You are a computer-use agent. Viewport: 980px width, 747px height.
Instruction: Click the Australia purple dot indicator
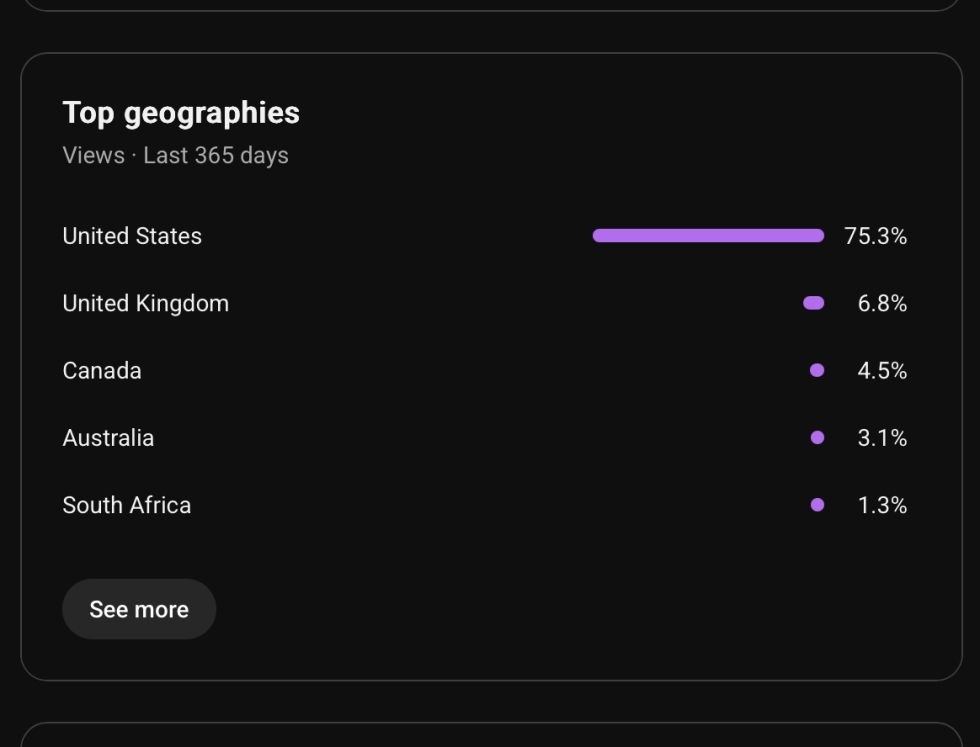pyautogui.click(x=817, y=438)
